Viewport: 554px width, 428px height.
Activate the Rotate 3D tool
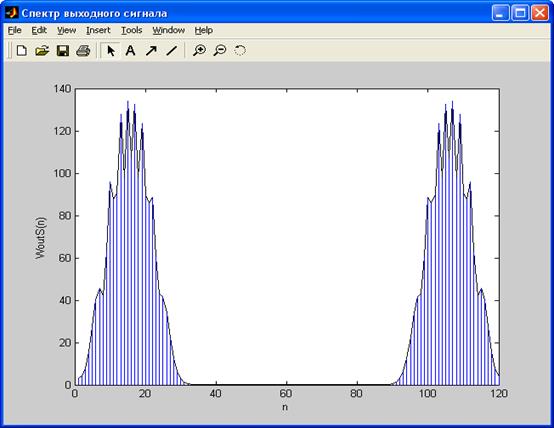[240, 51]
